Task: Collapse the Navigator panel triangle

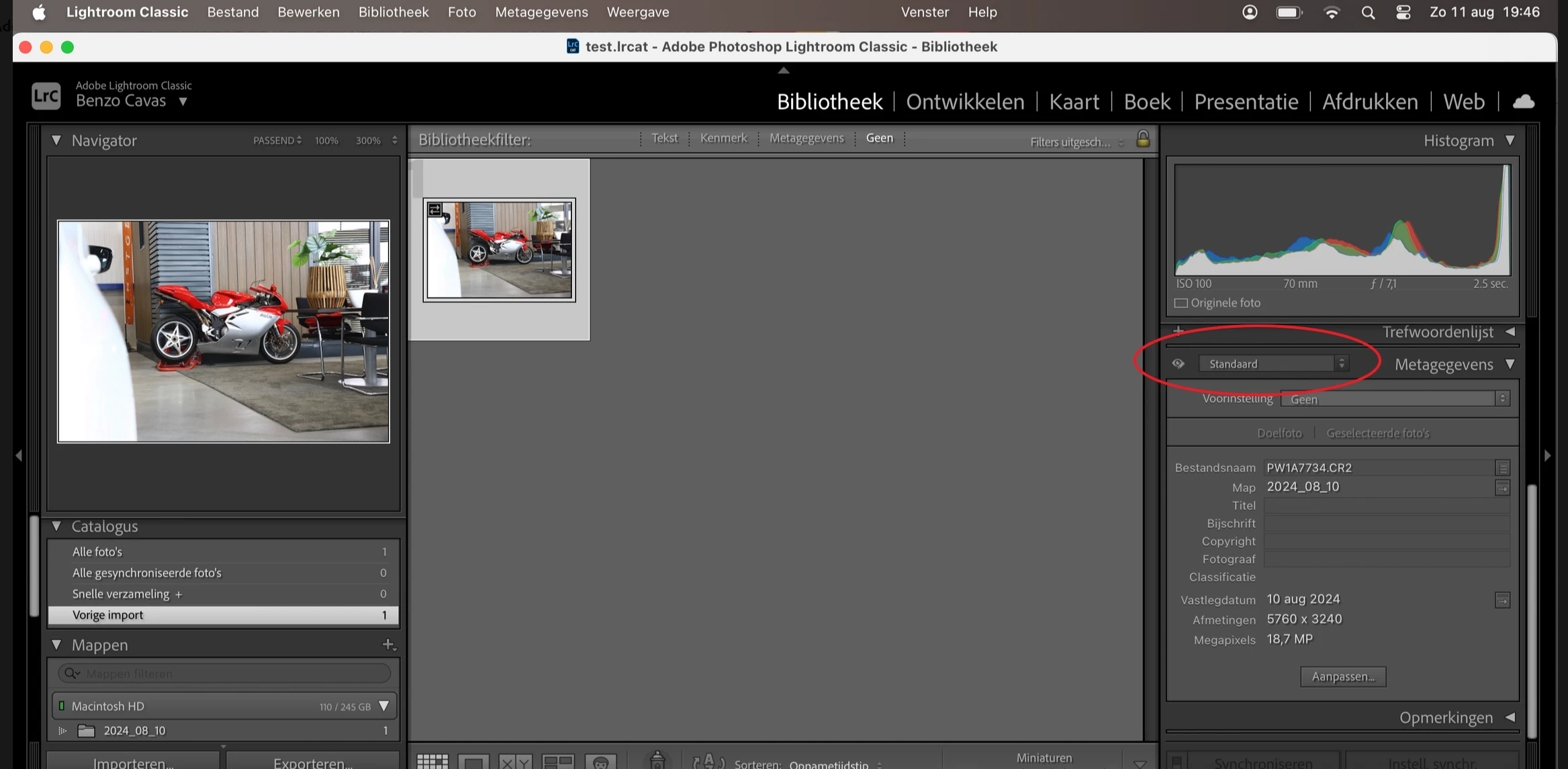Action: (56, 140)
